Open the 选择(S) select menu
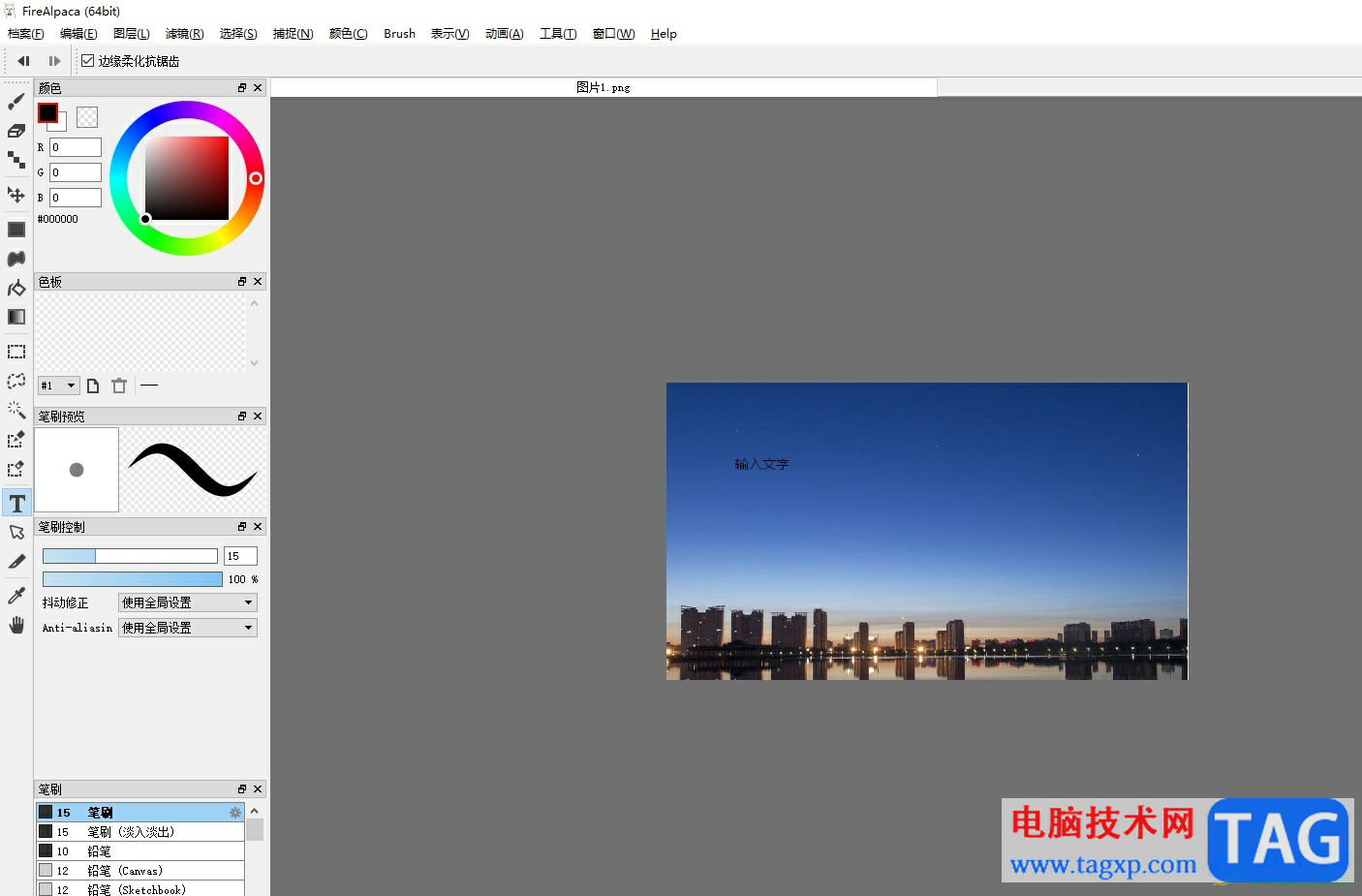This screenshot has height=896, width=1362. coord(238,34)
